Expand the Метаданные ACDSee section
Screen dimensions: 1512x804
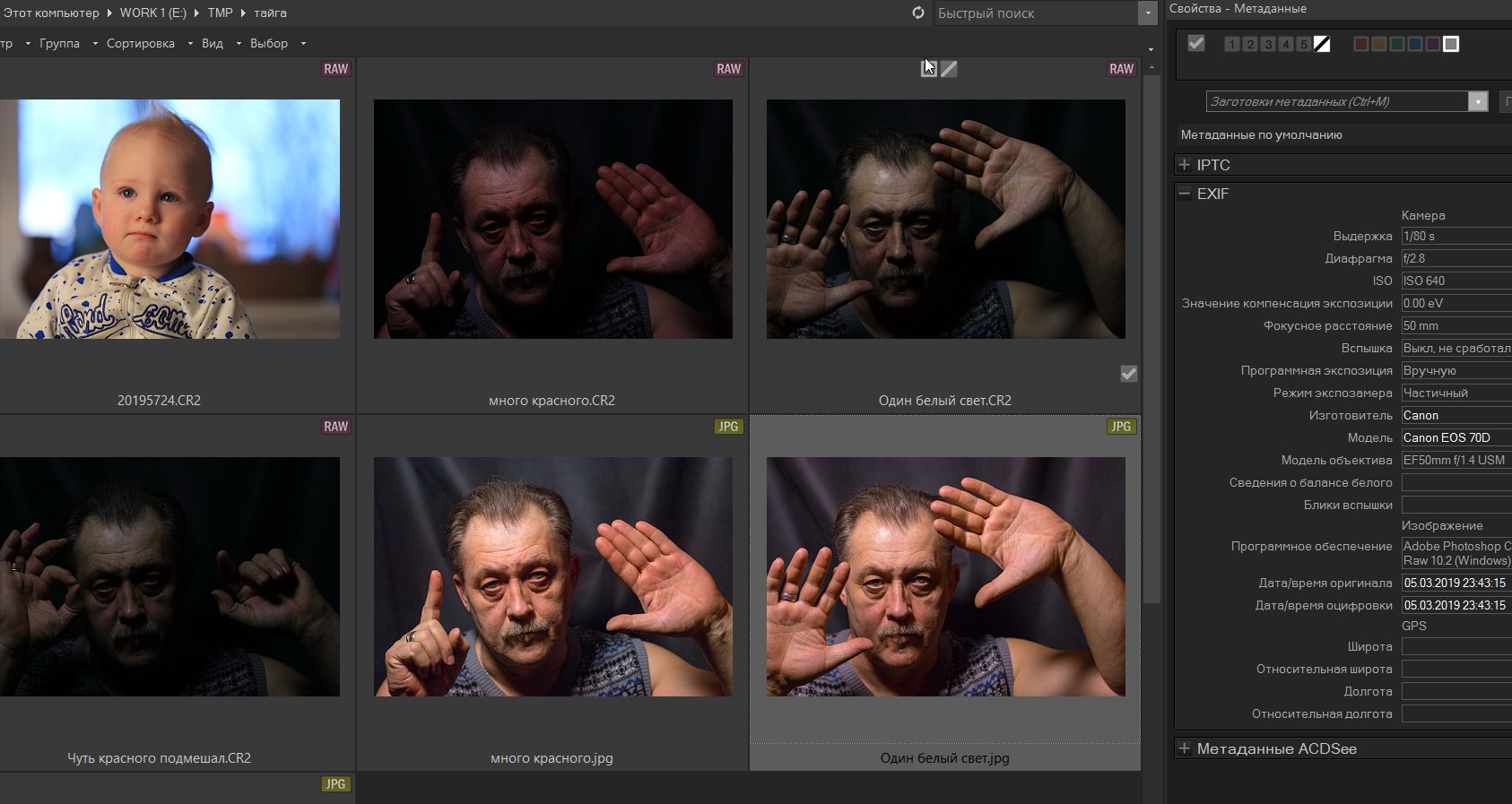point(1185,748)
